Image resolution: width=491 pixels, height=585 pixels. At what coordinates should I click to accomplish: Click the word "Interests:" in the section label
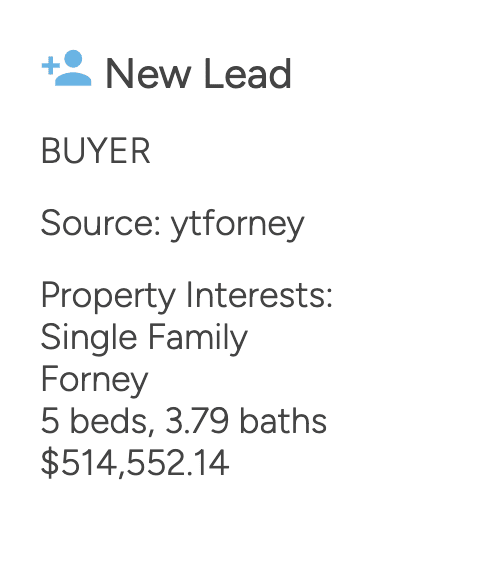(259, 295)
